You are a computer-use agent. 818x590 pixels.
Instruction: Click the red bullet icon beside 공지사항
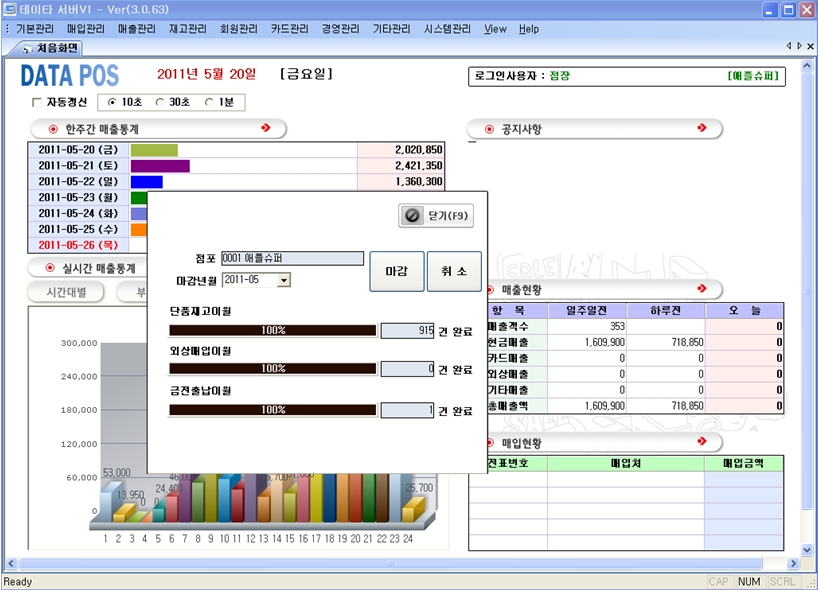pos(489,129)
